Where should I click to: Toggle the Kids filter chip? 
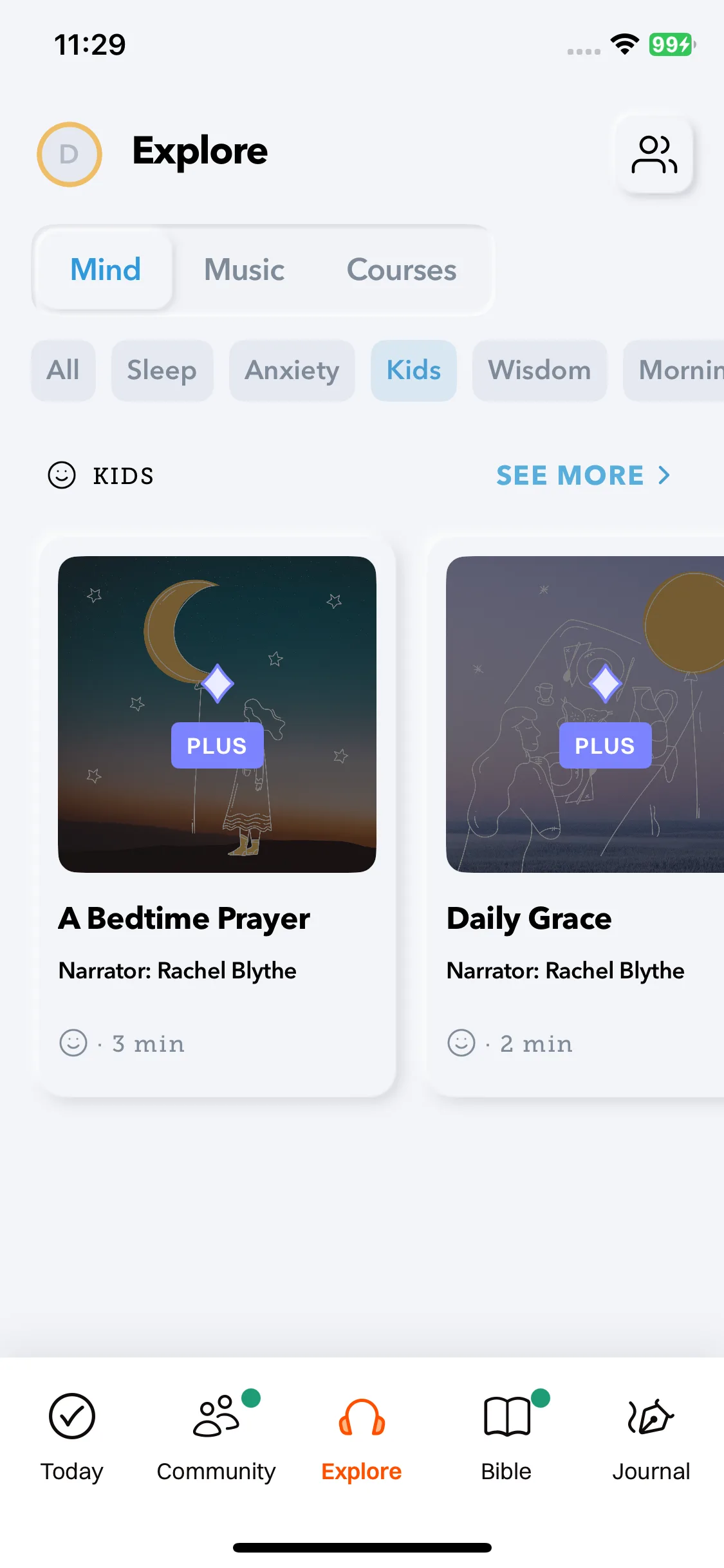pyautogui.click(x=414, y=371)
